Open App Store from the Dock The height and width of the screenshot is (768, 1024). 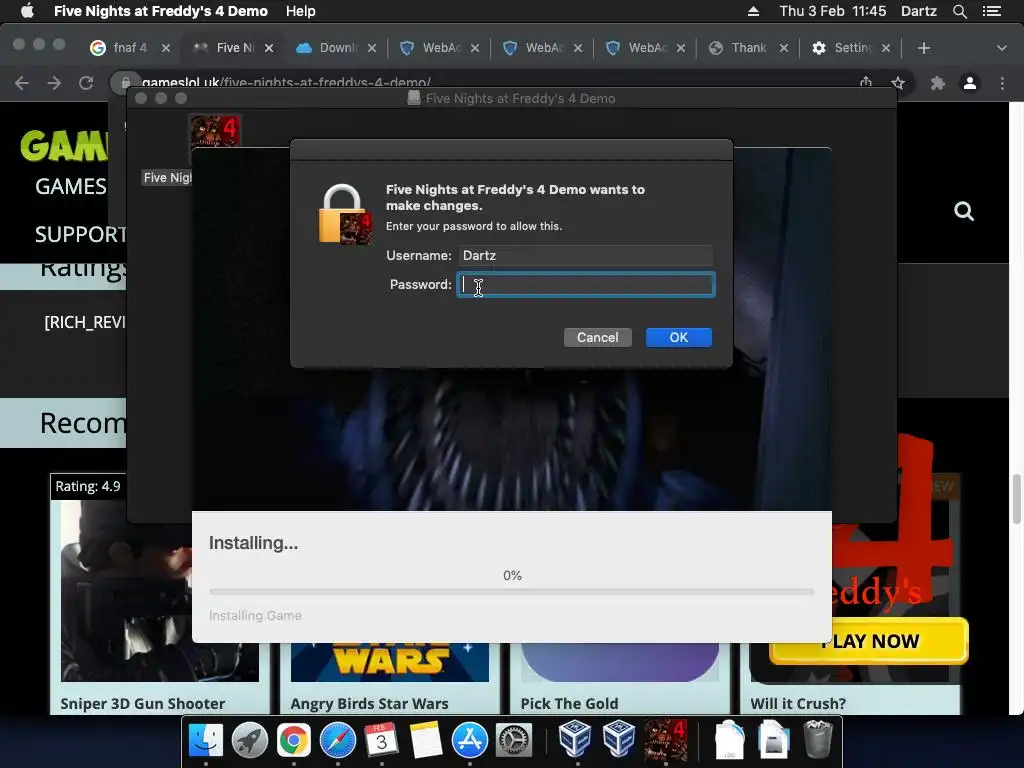click(x=470, y=741)
